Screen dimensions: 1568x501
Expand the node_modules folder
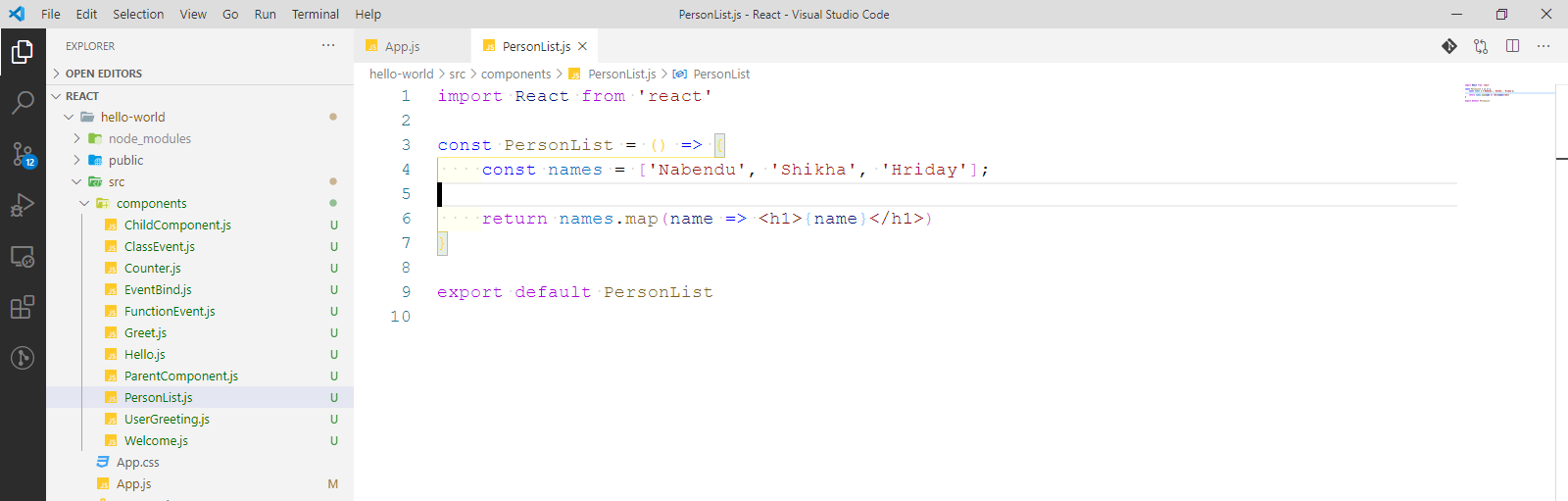76,138
